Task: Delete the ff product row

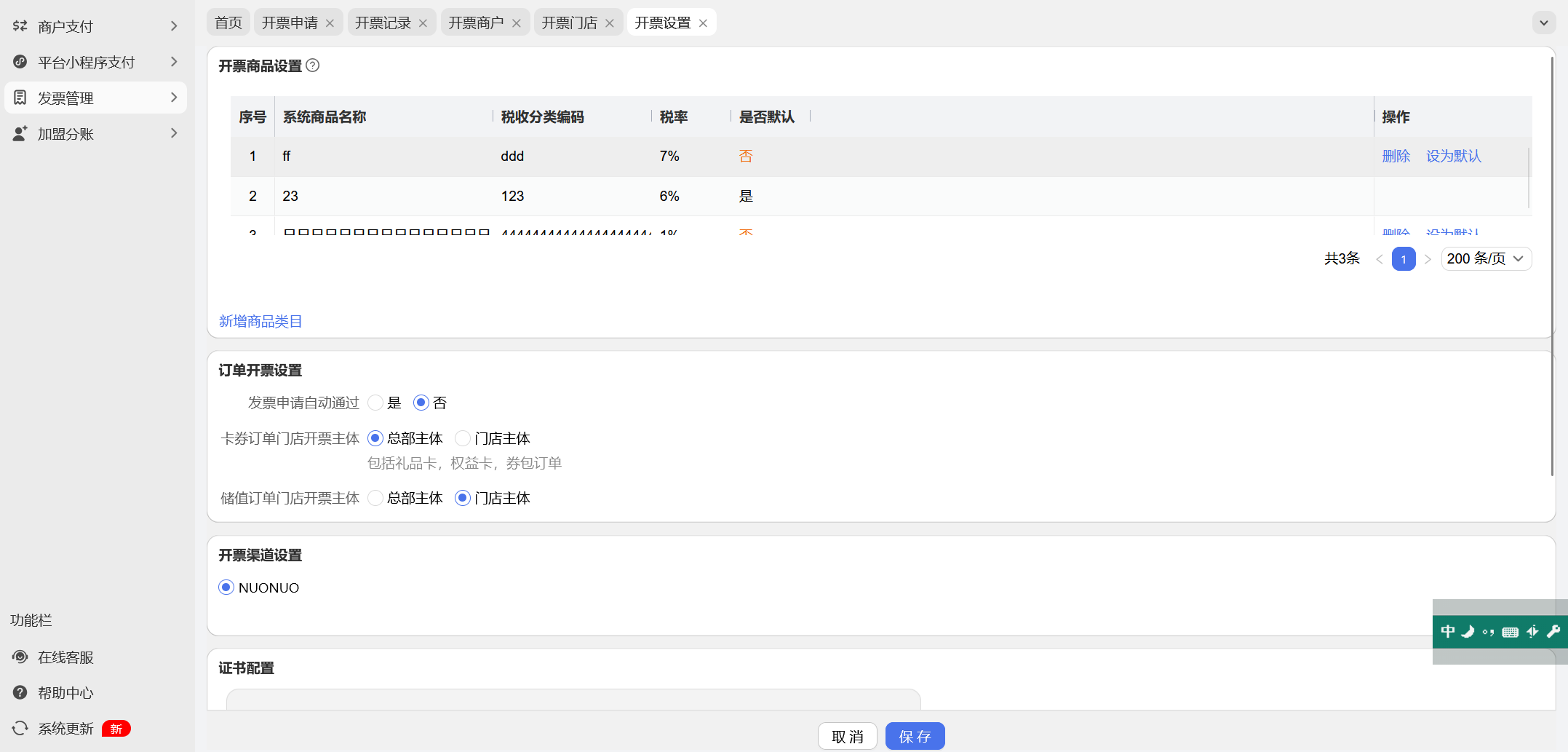Action: (1396, 156)
